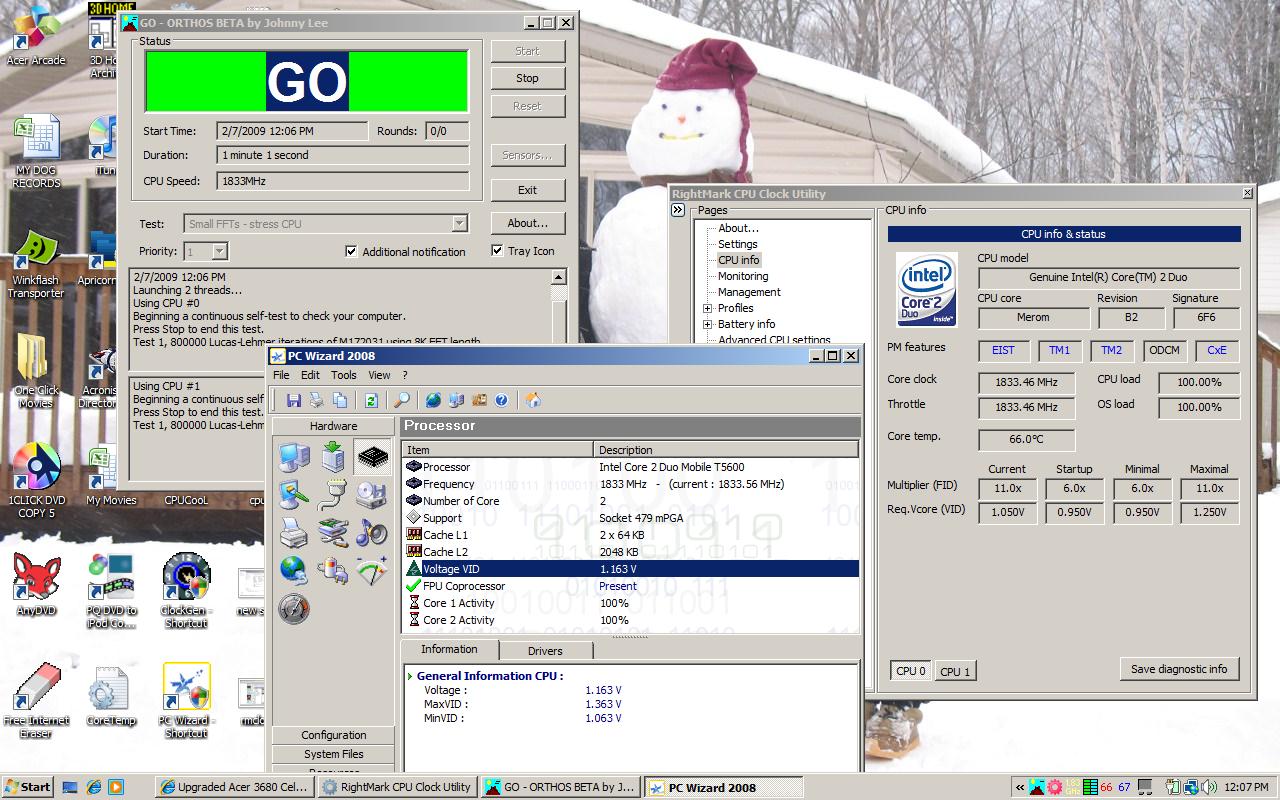
Task: Click the Copy icon in PC Wizard toolbar
Action: click(x=340, y=400)
